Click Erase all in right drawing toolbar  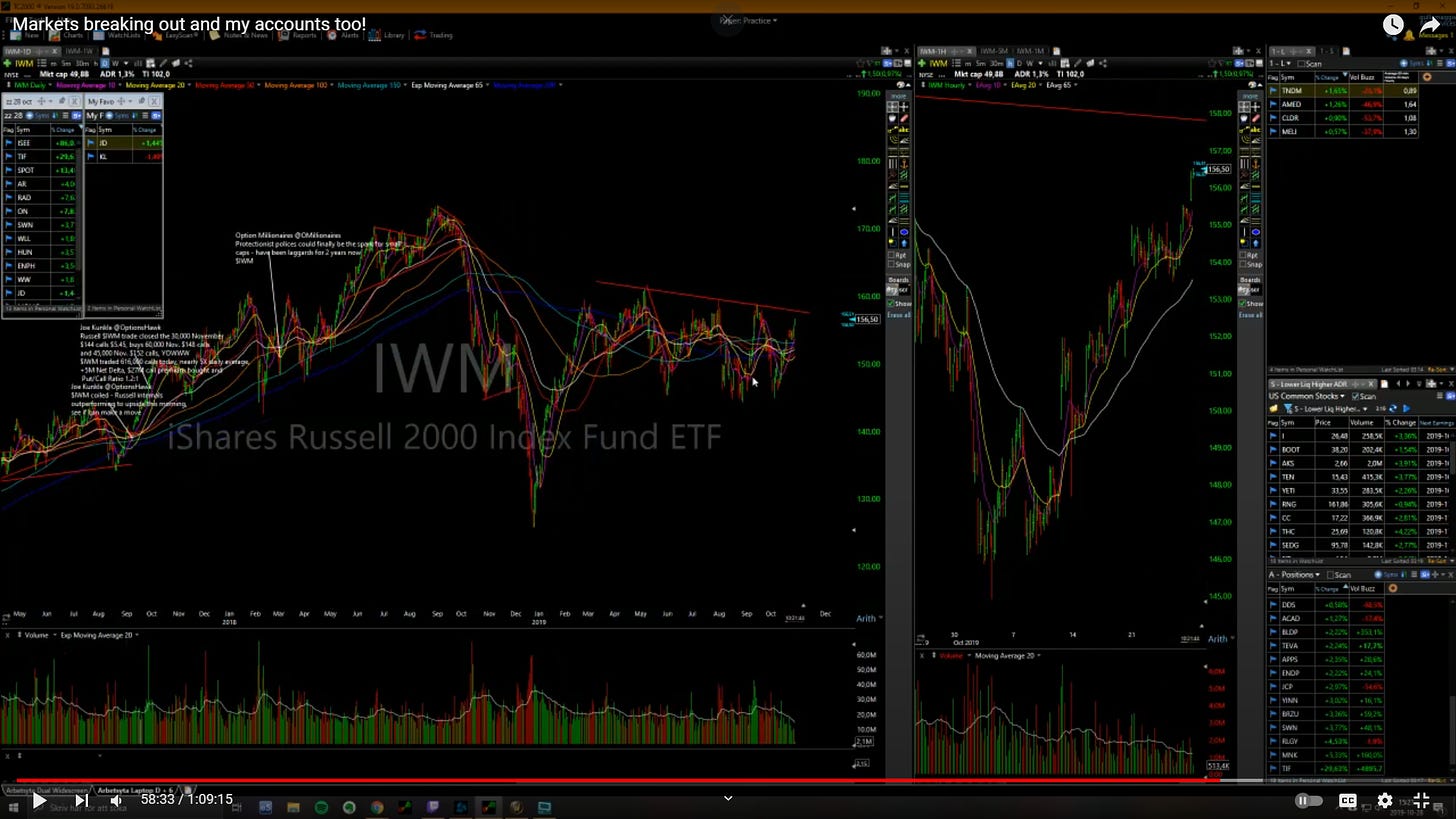tap(1251, 315)
